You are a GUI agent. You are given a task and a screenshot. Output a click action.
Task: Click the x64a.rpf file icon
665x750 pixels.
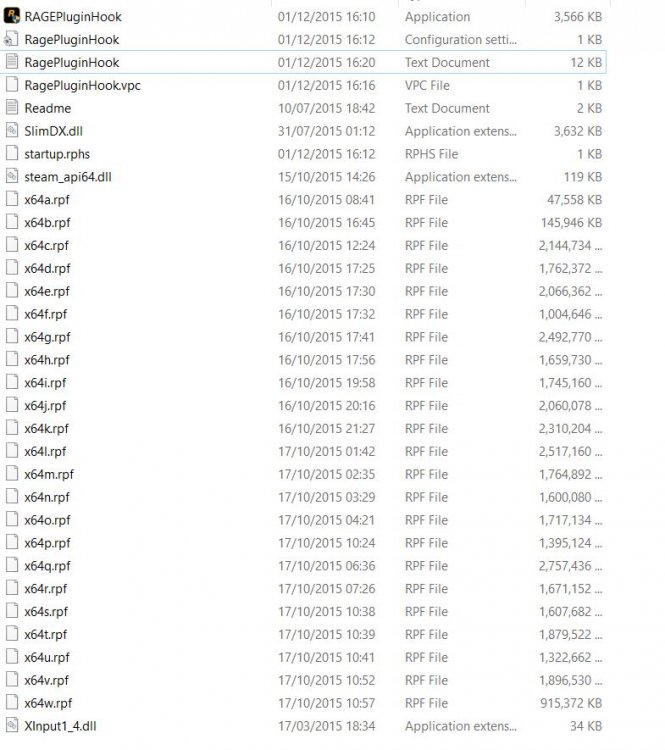tap(11, 199)
